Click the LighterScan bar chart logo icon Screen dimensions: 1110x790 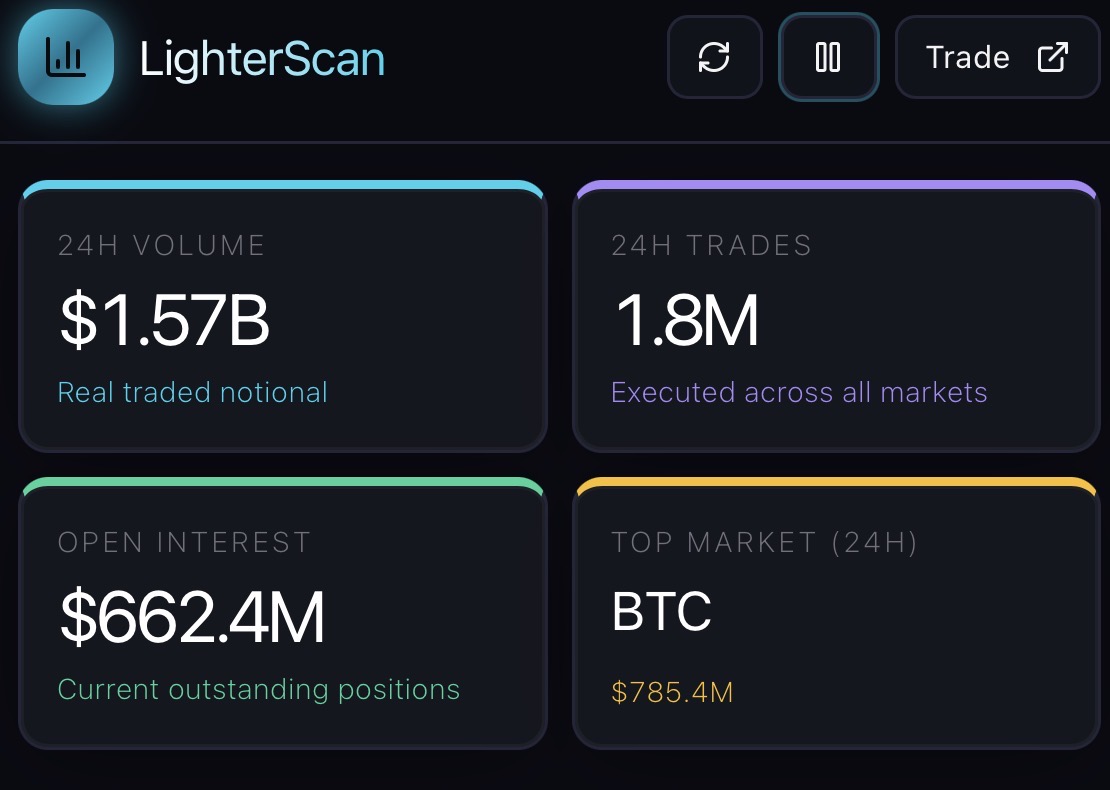pos(66,57)
